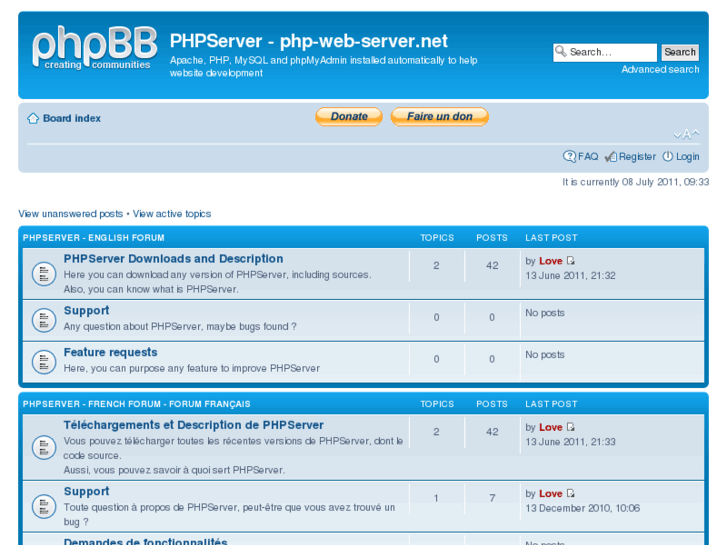The height and width of the screenshot is (545, 727).
Task: Open Demandes de fonctionnalités forum
Action: click(146, 541)
